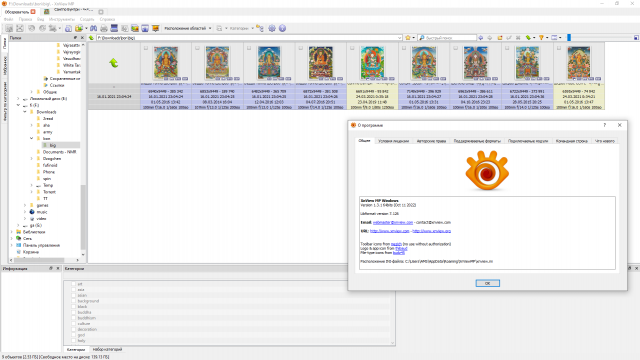Viewport: 640px width, 360px height.
Task: Open the Расположение областей dropdown
Action: click(188, 28)
